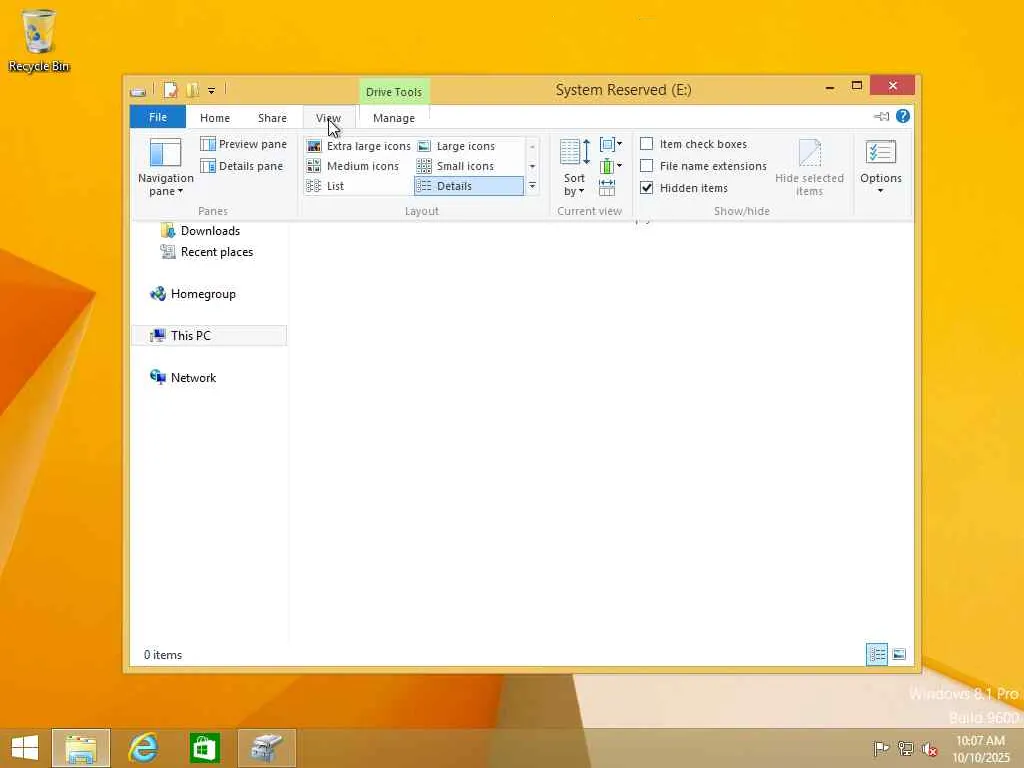Screen dimensions: 1024x768
Task: Click the Windows Start button
Action: pyautogui.click(x=25, y=748)
